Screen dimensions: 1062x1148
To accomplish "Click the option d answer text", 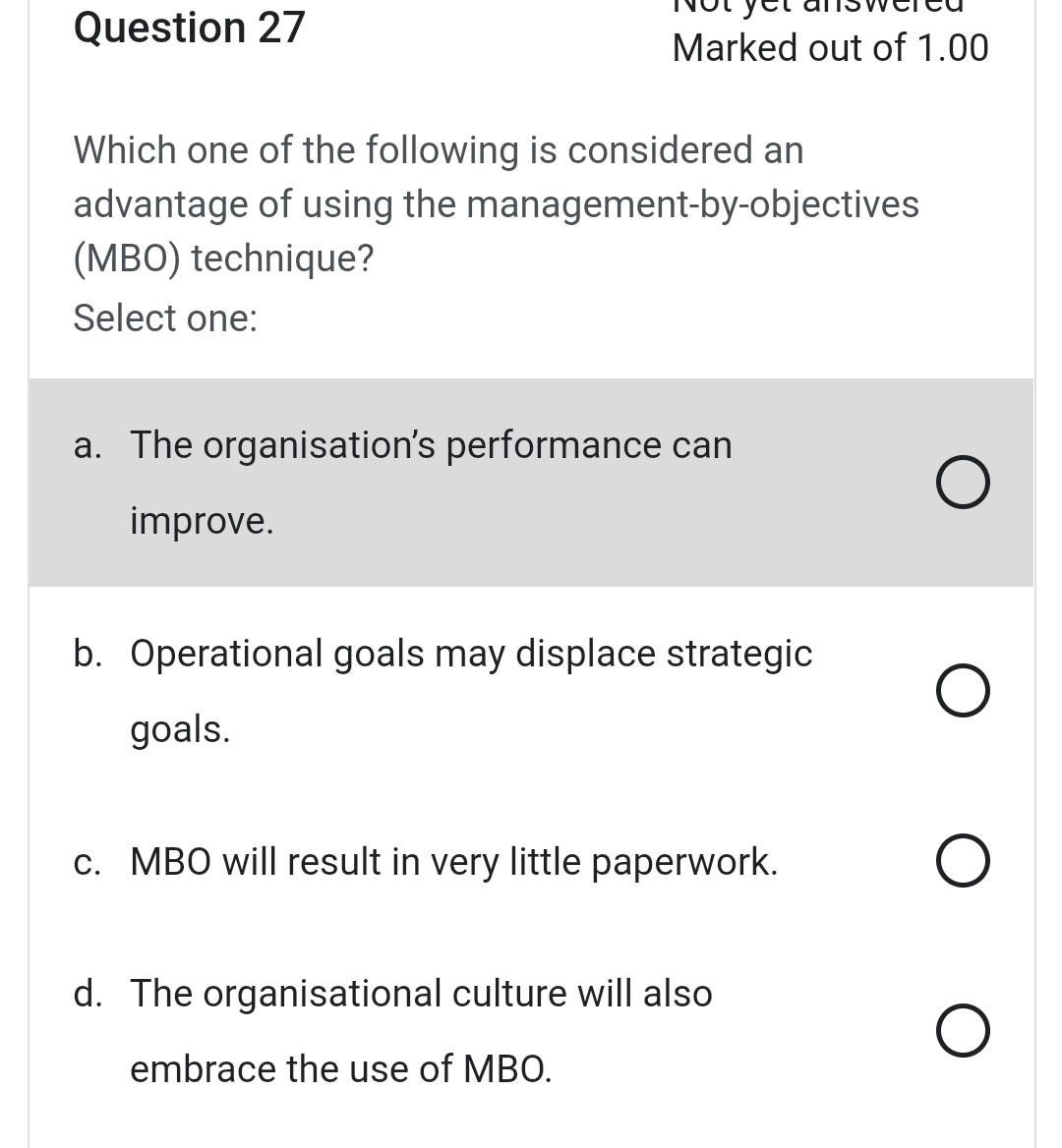I will pos(421,993).
